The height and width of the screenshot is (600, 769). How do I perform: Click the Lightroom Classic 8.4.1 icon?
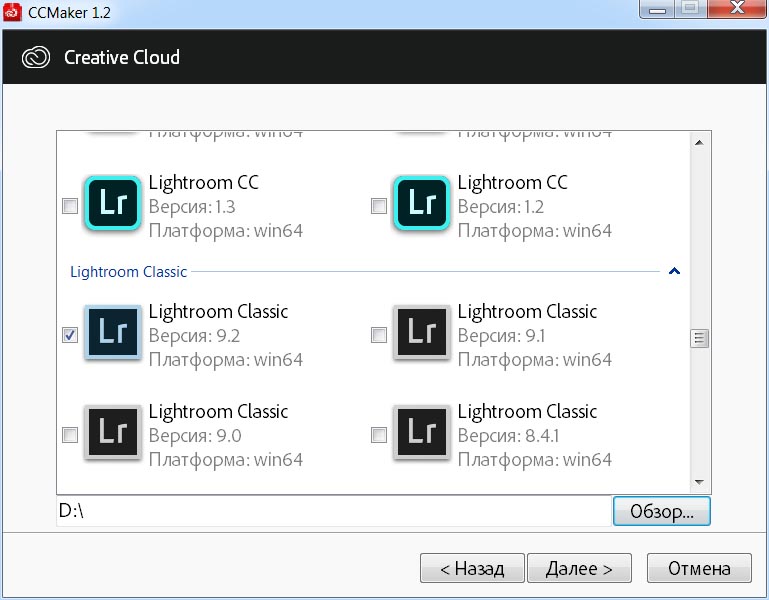(421, 432)
